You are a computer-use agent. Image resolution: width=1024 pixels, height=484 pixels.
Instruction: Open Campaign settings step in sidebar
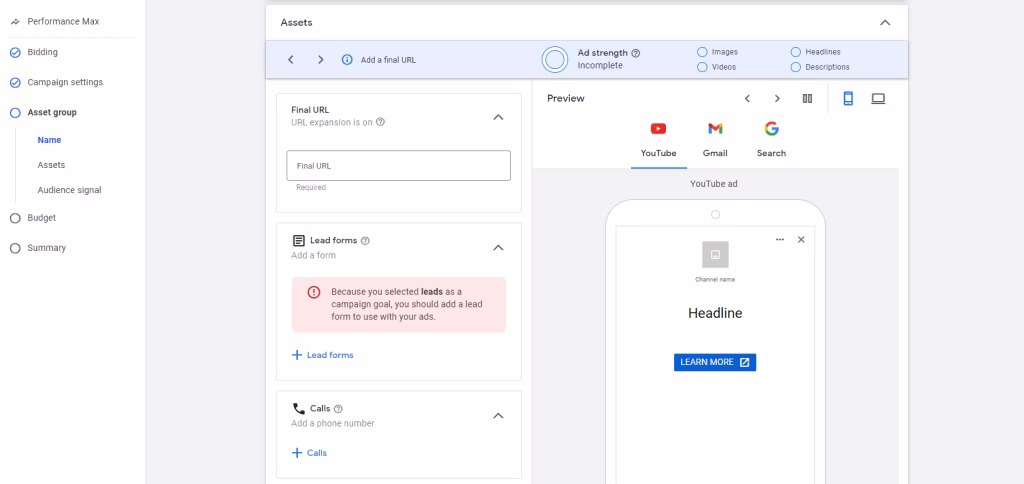tap(65, 82)
